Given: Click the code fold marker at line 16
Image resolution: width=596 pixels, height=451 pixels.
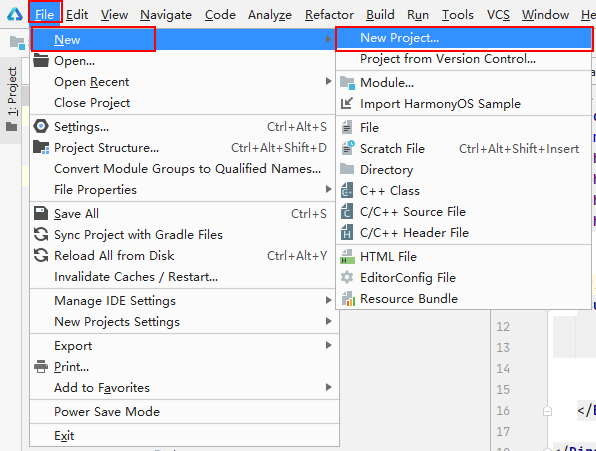Looking at the screenshot, I should point(547,411).
